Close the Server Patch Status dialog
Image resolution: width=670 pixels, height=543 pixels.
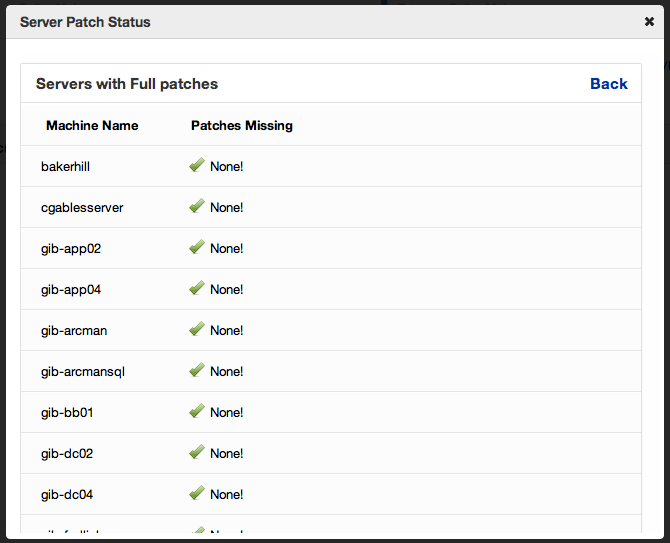tap(649, 21)
